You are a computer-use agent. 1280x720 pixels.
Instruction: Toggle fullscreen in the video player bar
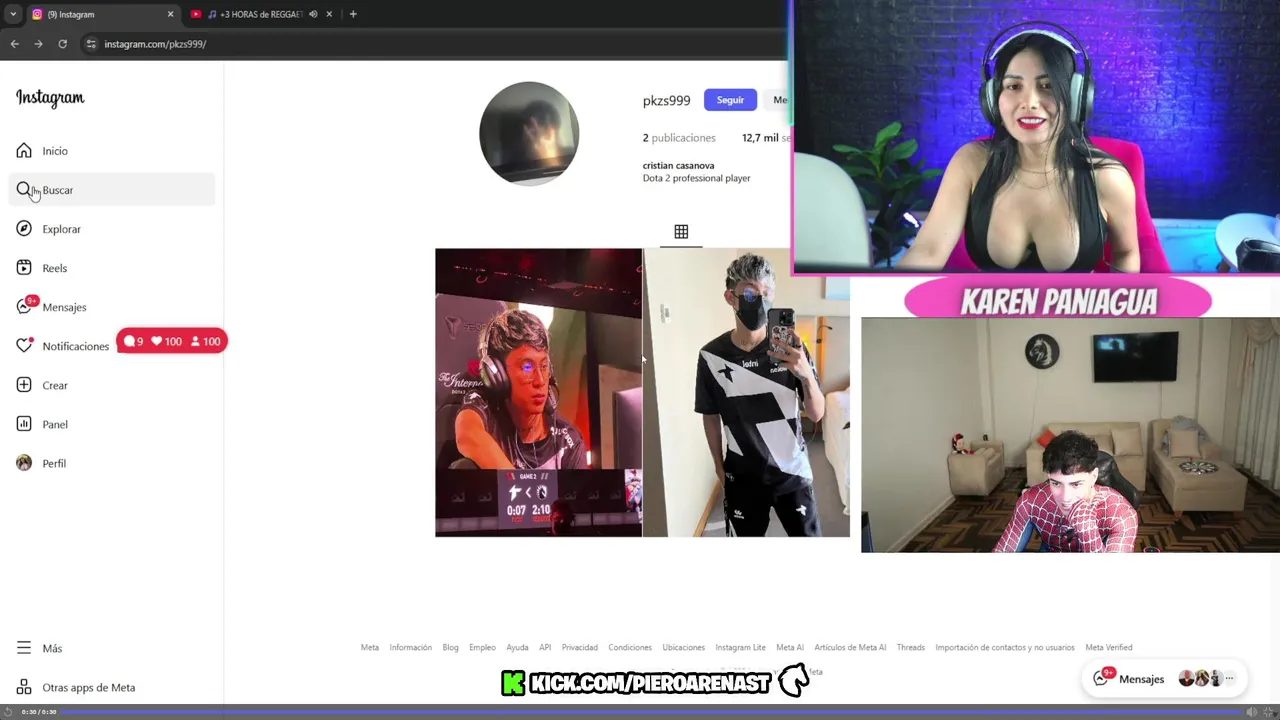1269,712
